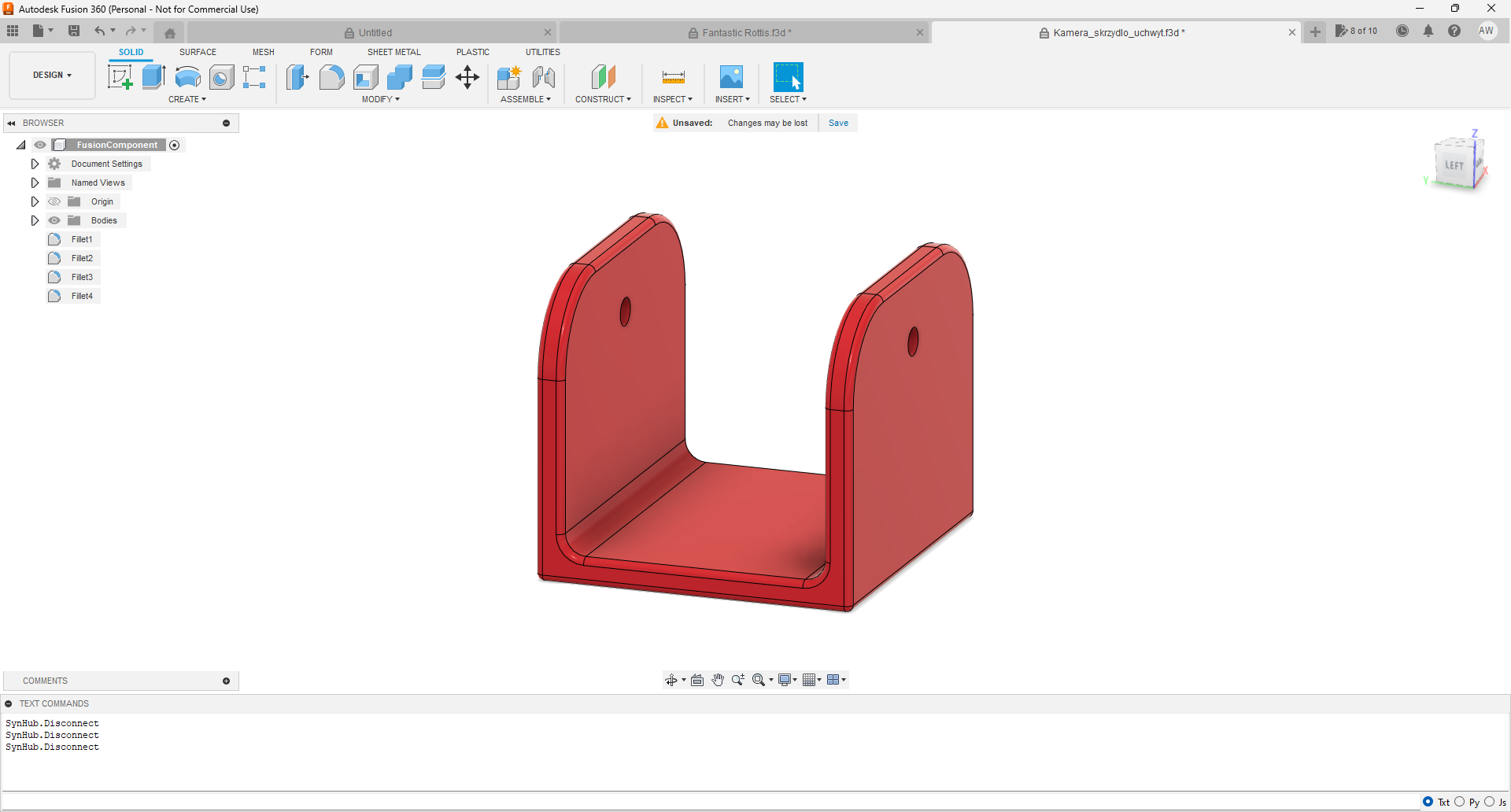Screen dimensions: 1511x812
Task: Toggle visibility of FusionComponent
Action: coord(40,145)
